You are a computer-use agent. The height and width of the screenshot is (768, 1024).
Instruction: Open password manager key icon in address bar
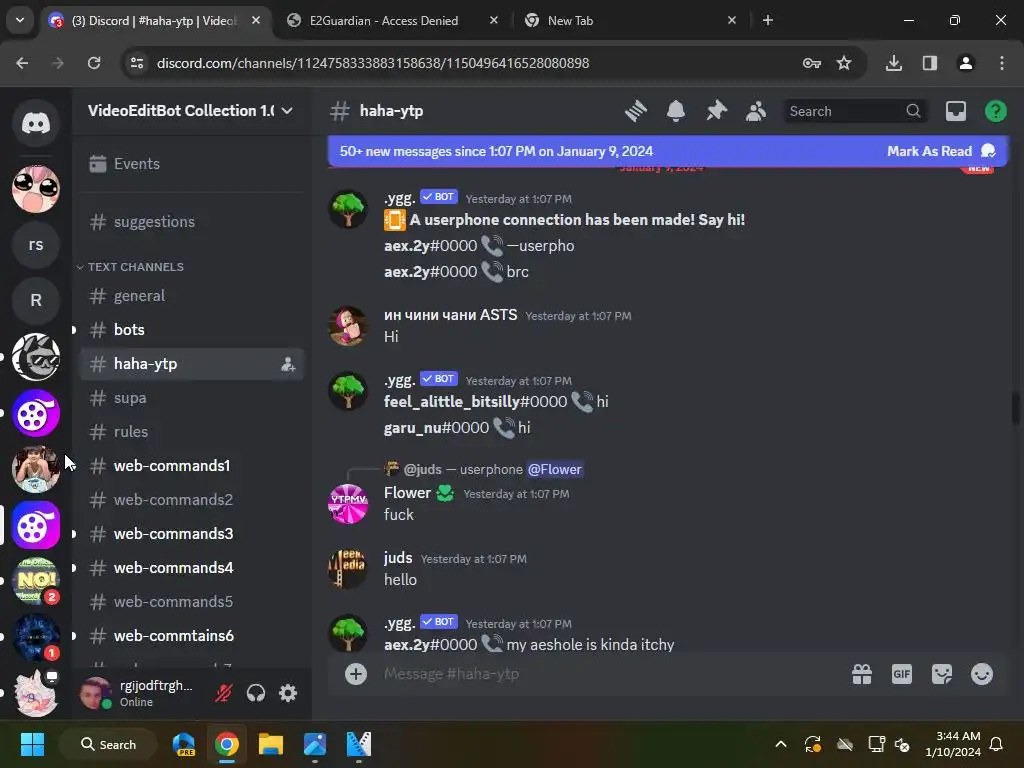pyautogui.click(x=812, y=63)
